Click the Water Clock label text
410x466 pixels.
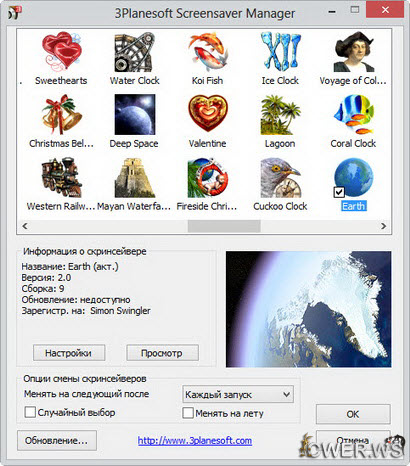click(135, 81)
